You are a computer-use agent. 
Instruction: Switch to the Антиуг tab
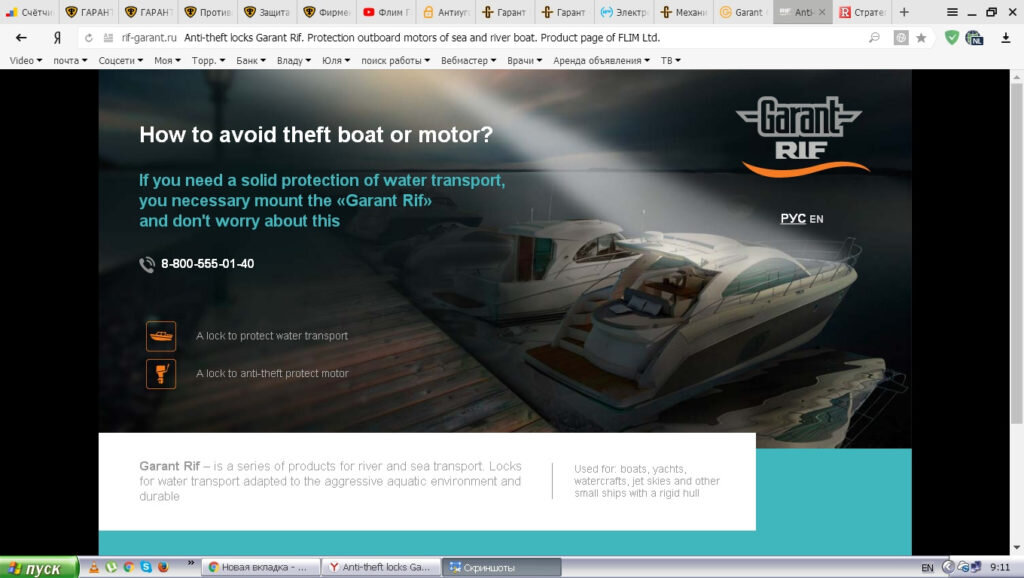[x=446, y=12]
